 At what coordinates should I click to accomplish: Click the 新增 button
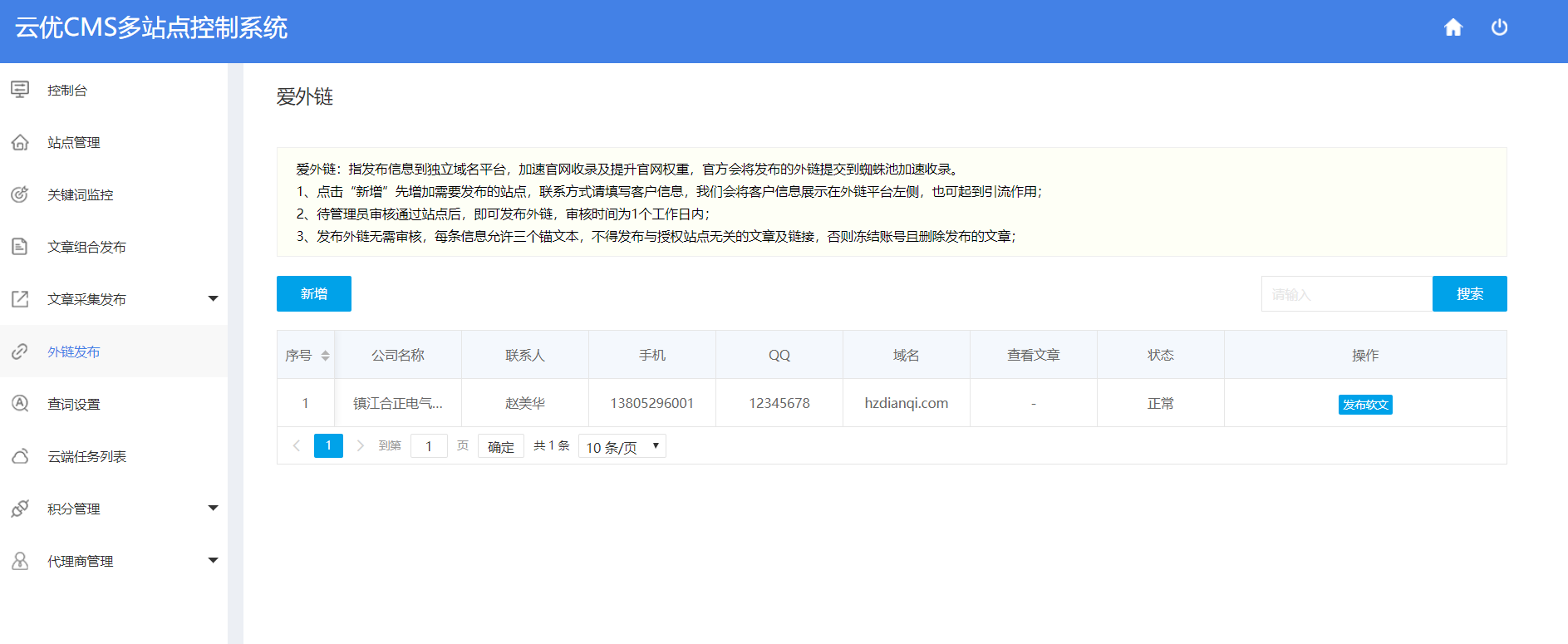coord(314,293)
